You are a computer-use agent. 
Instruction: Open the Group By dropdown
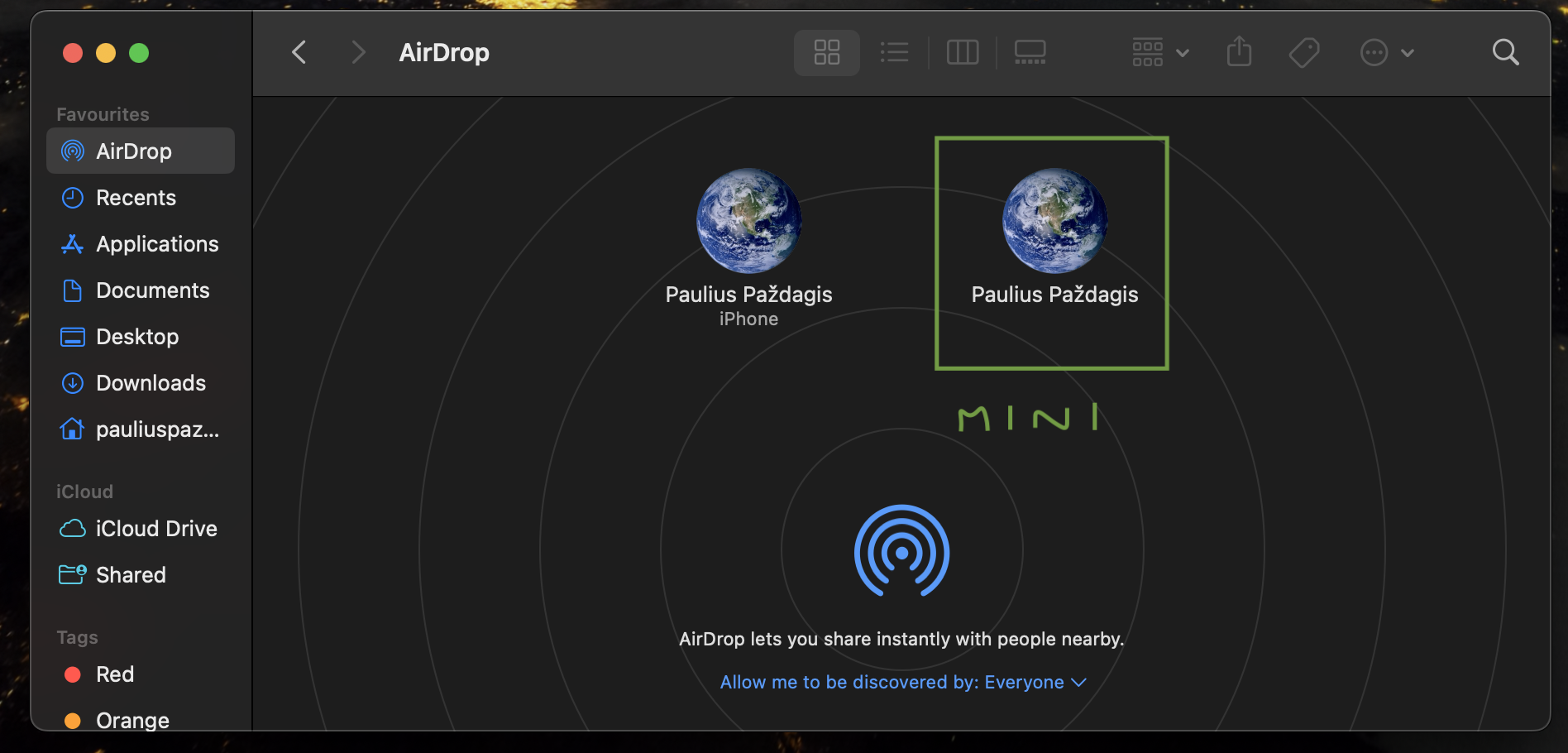tap(1160, 53)
